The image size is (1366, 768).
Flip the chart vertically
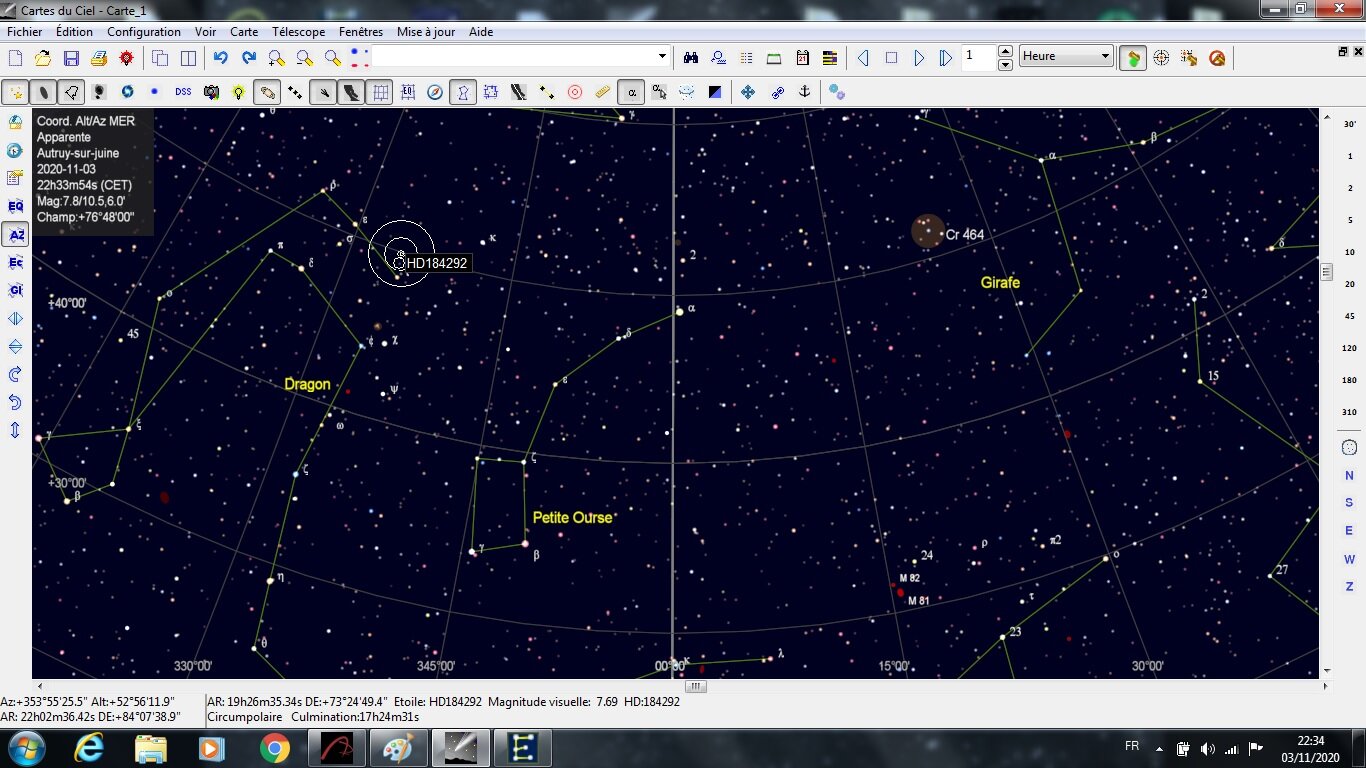point(15,346)
